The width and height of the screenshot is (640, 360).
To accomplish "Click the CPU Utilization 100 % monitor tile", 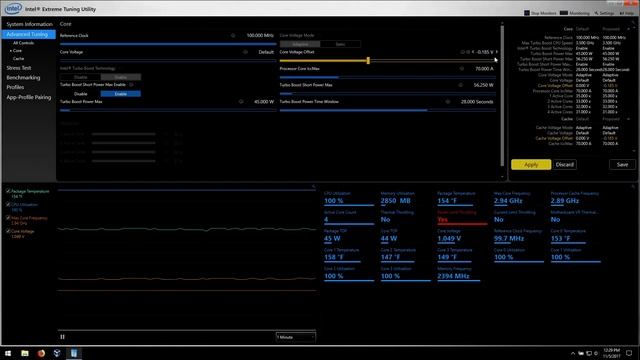I will click(349, 198).
